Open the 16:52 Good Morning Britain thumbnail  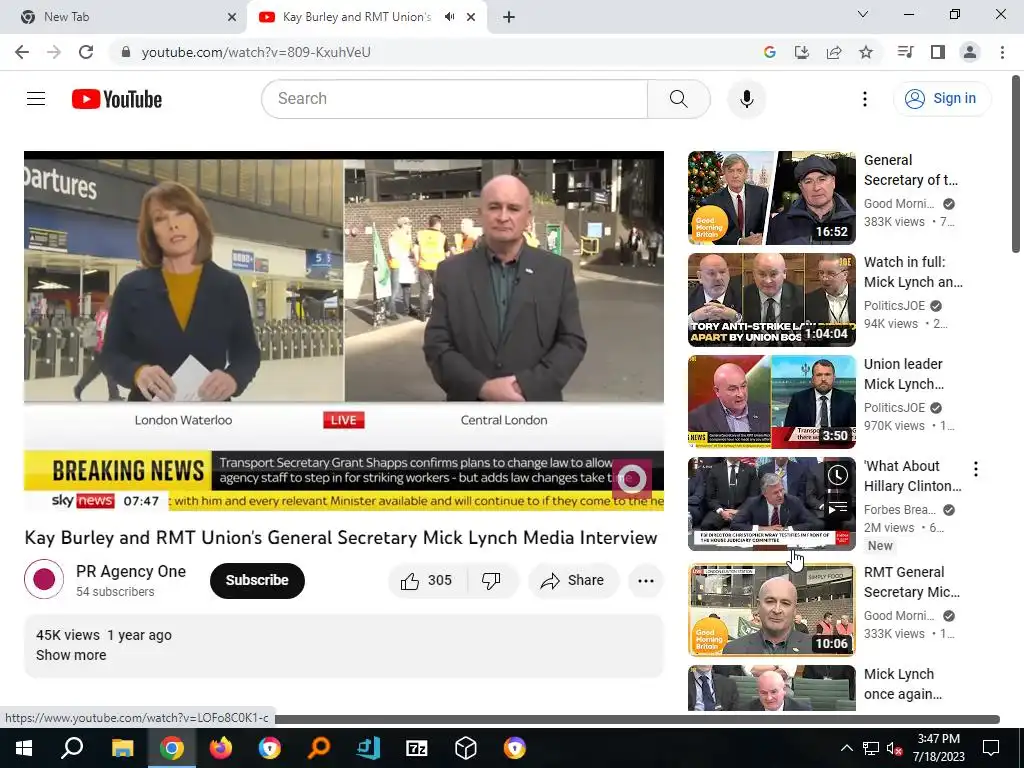tap(771, 198)
